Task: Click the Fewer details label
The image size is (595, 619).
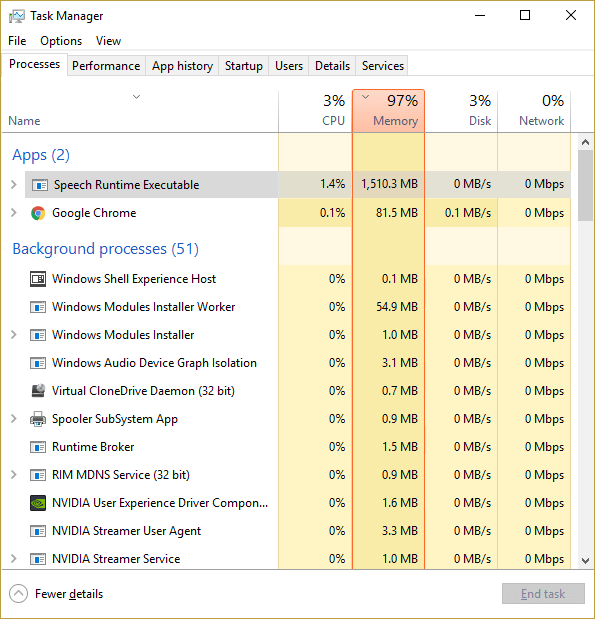Action: pos(69,594)
